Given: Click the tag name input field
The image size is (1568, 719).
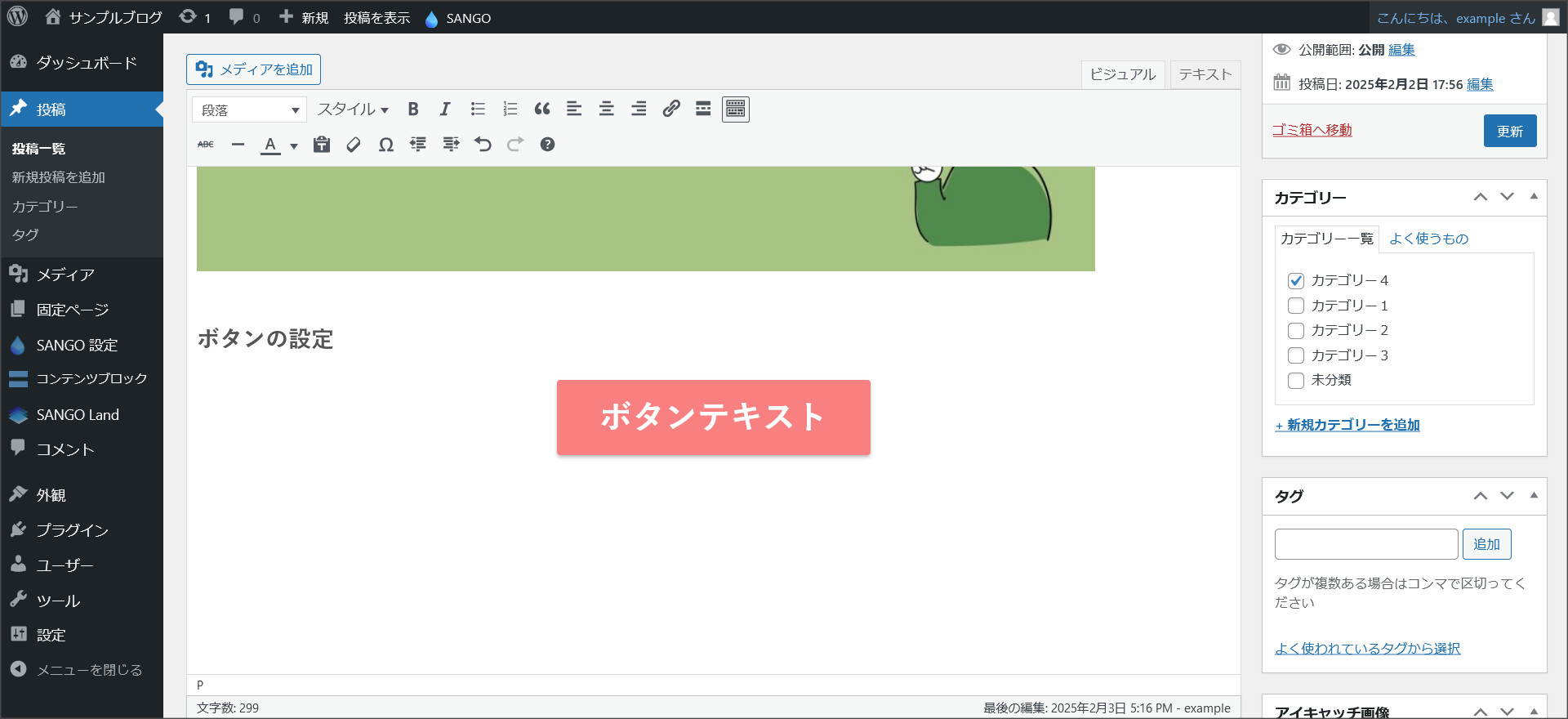Looking at the screenshot, I should point(1365,544).
